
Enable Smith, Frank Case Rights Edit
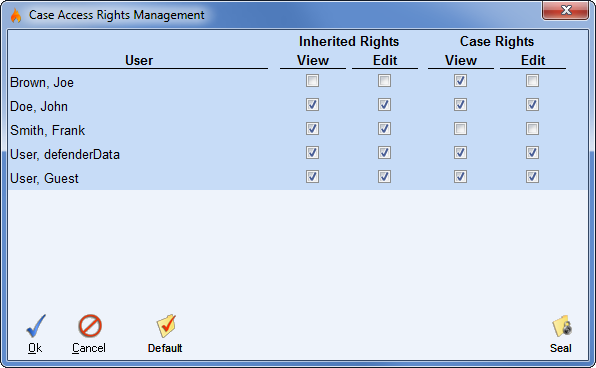click(532, 128)
